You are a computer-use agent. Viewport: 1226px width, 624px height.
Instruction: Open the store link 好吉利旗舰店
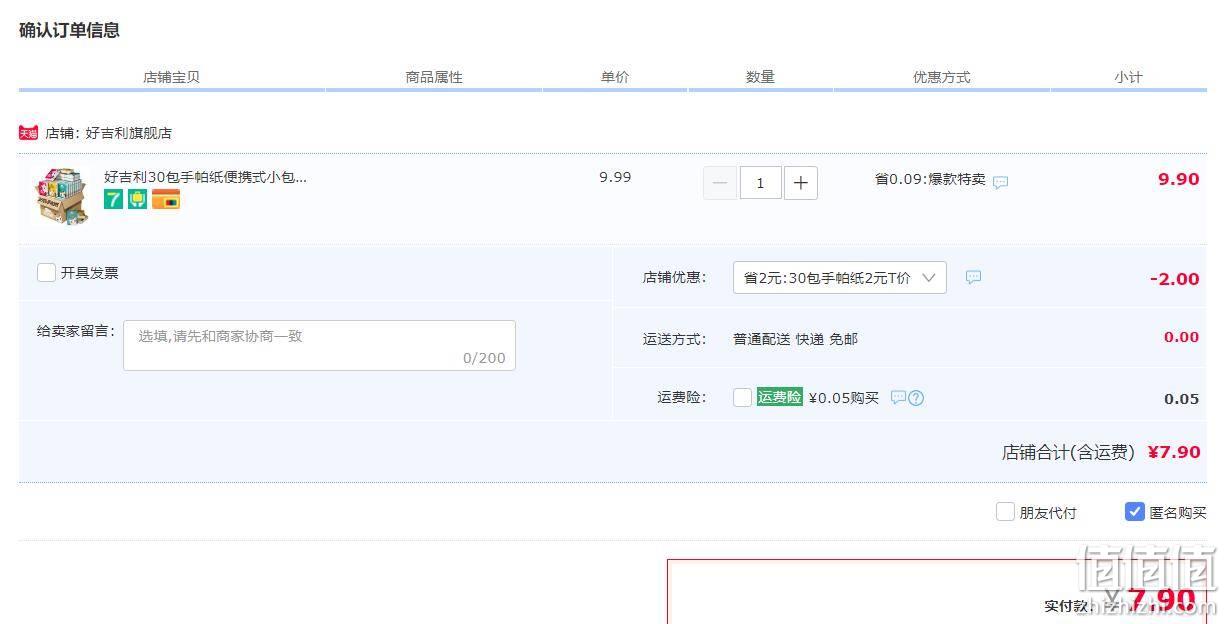tap(128, 133)
